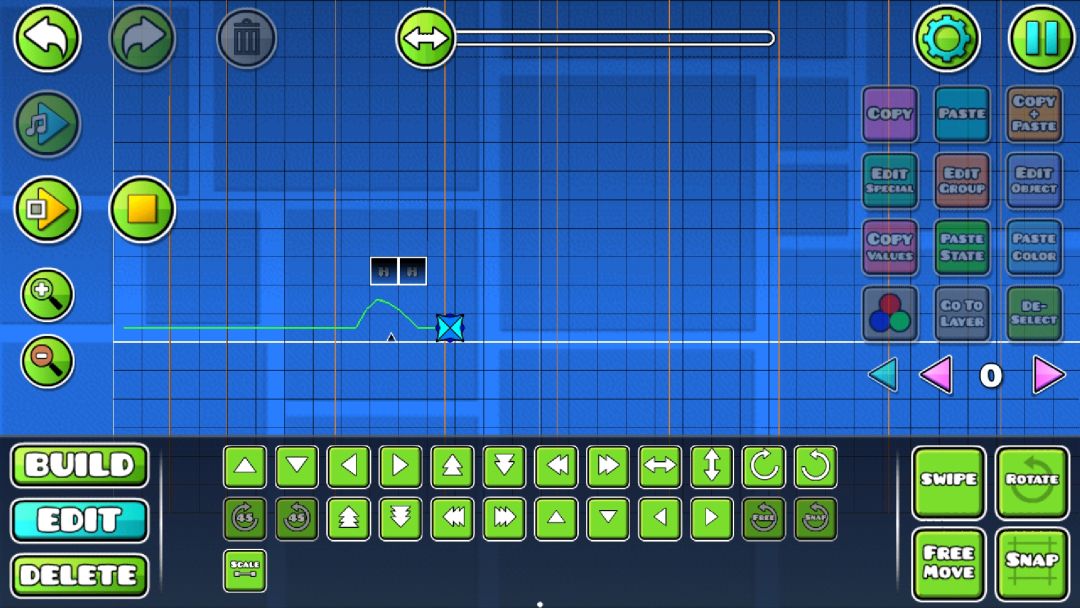This screenshot has height=608, width=1080.
Task: Flip the object vertically
Action: (712, 466)
